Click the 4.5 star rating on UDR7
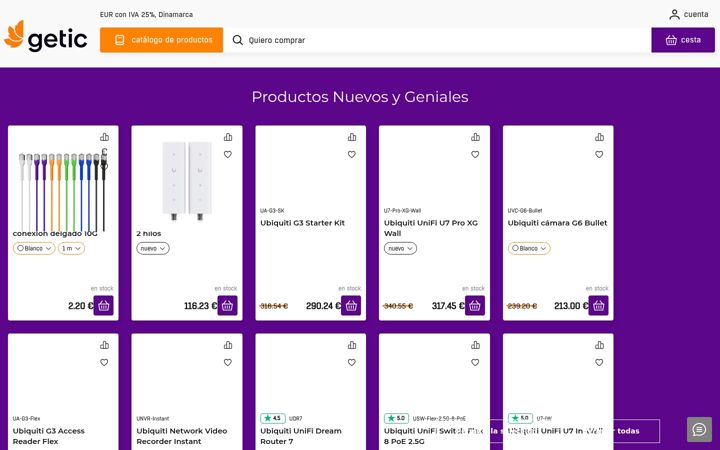The image size is (720, 450). pyautogui.click(x=273, y=418)
